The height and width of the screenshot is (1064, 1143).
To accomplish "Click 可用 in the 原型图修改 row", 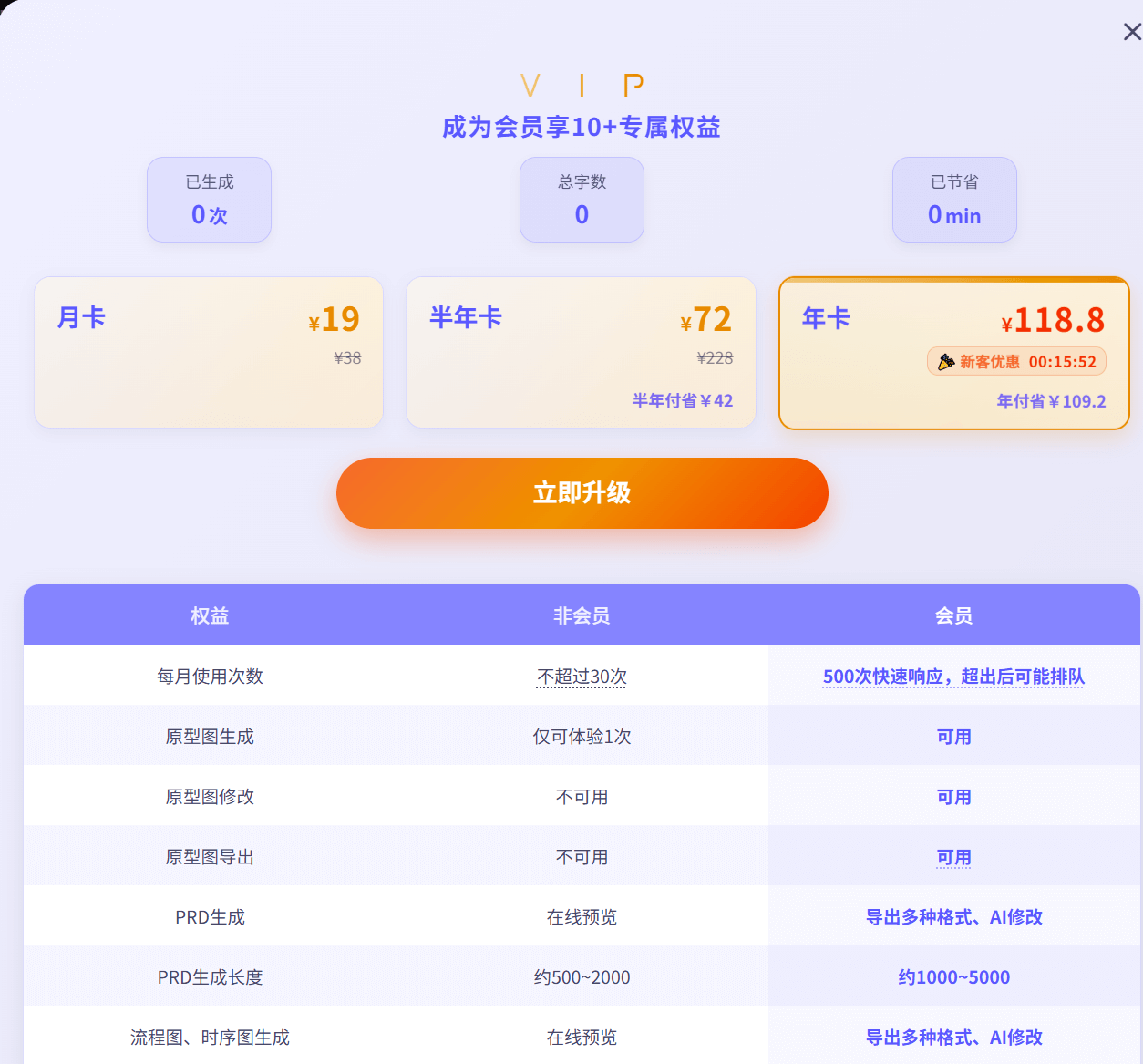I will point(953,797).
